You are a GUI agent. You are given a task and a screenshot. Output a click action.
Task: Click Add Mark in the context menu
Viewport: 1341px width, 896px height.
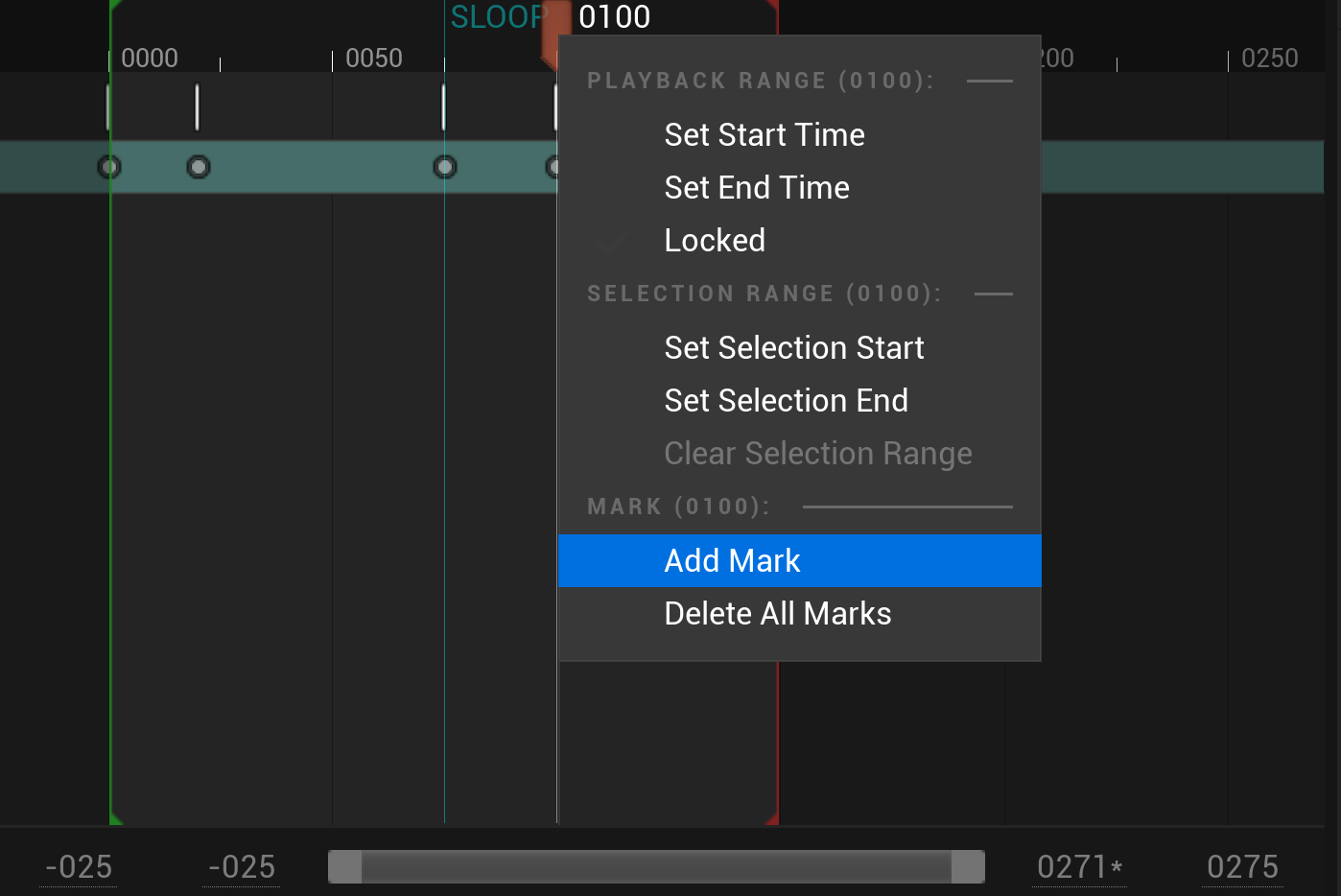[x=733, y=560]
